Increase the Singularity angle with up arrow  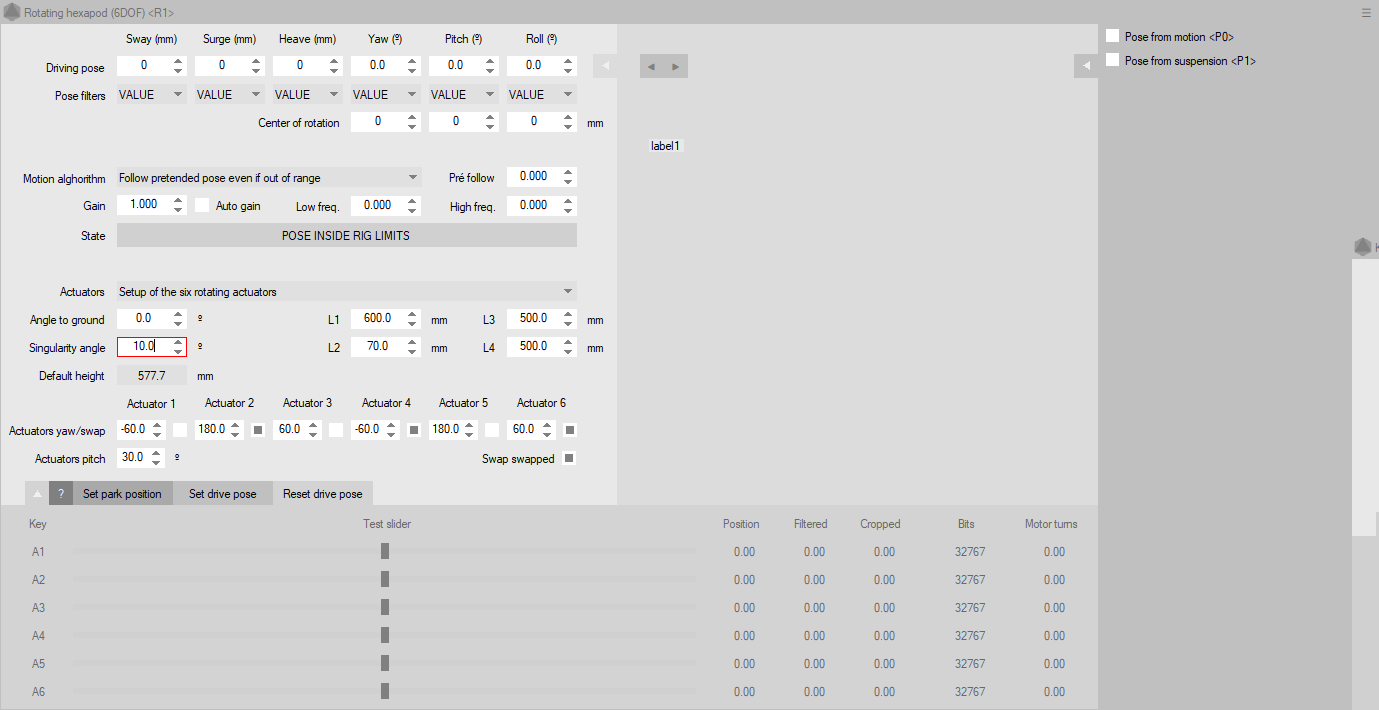[178, 342]
